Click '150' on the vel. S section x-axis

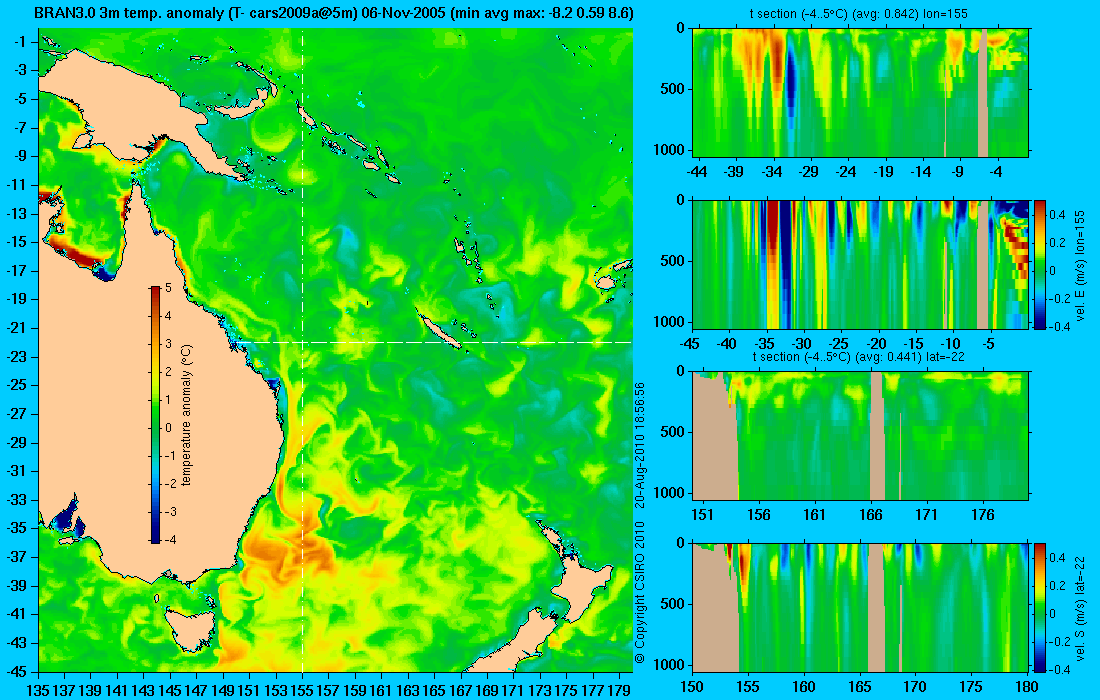click(x=692, y=687)
